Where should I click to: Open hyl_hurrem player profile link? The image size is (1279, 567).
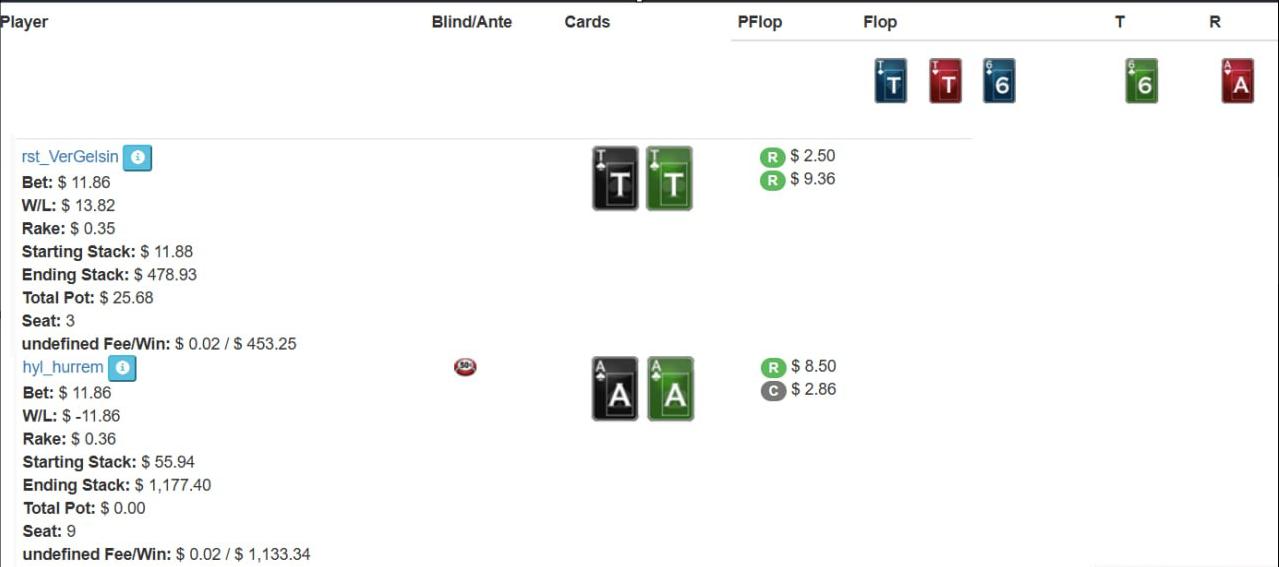click(62, 367)
